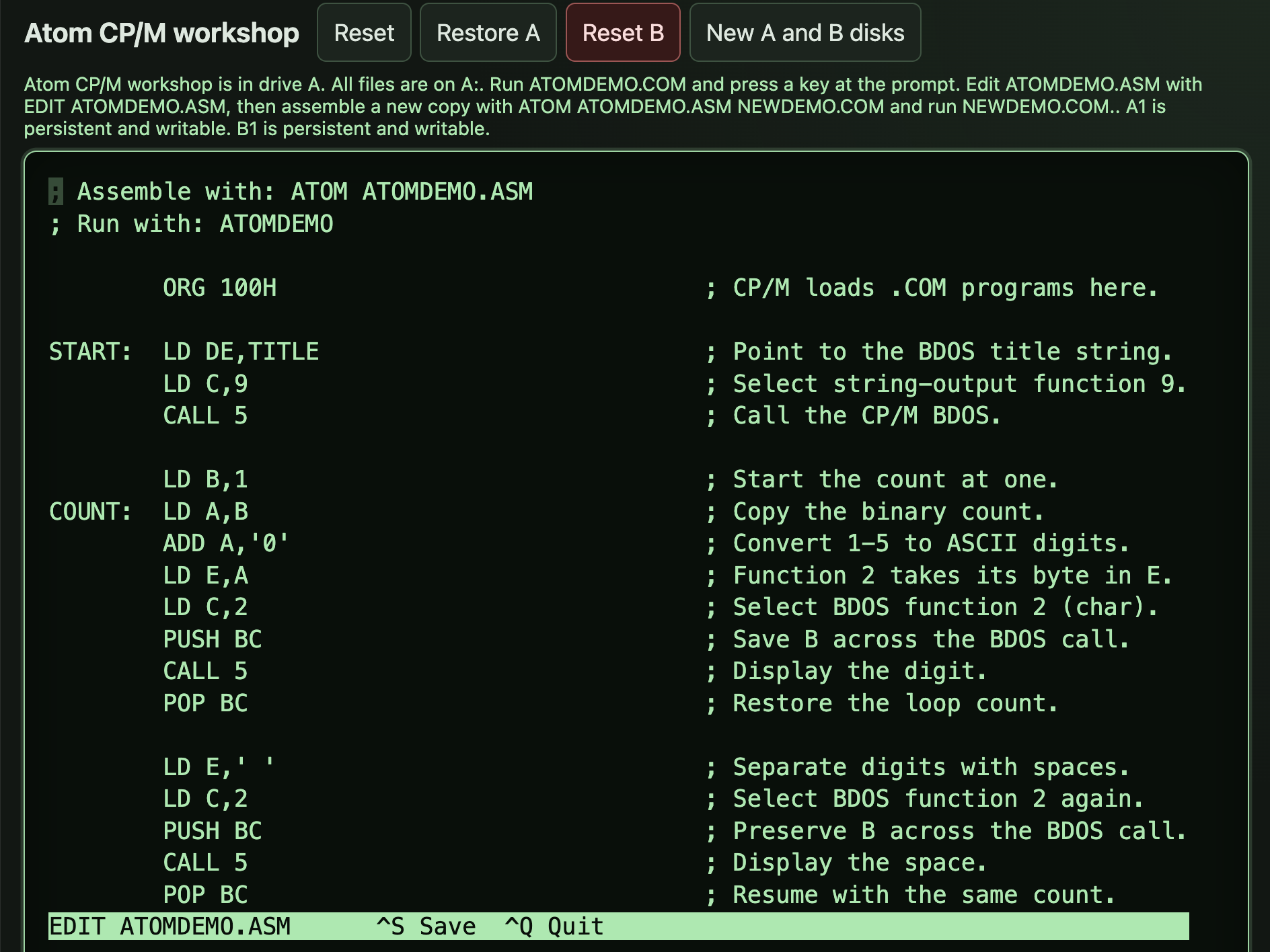Click comment 'Point to the BDOS title string.'
This screenshot has height=952, width=1270.
952,352
